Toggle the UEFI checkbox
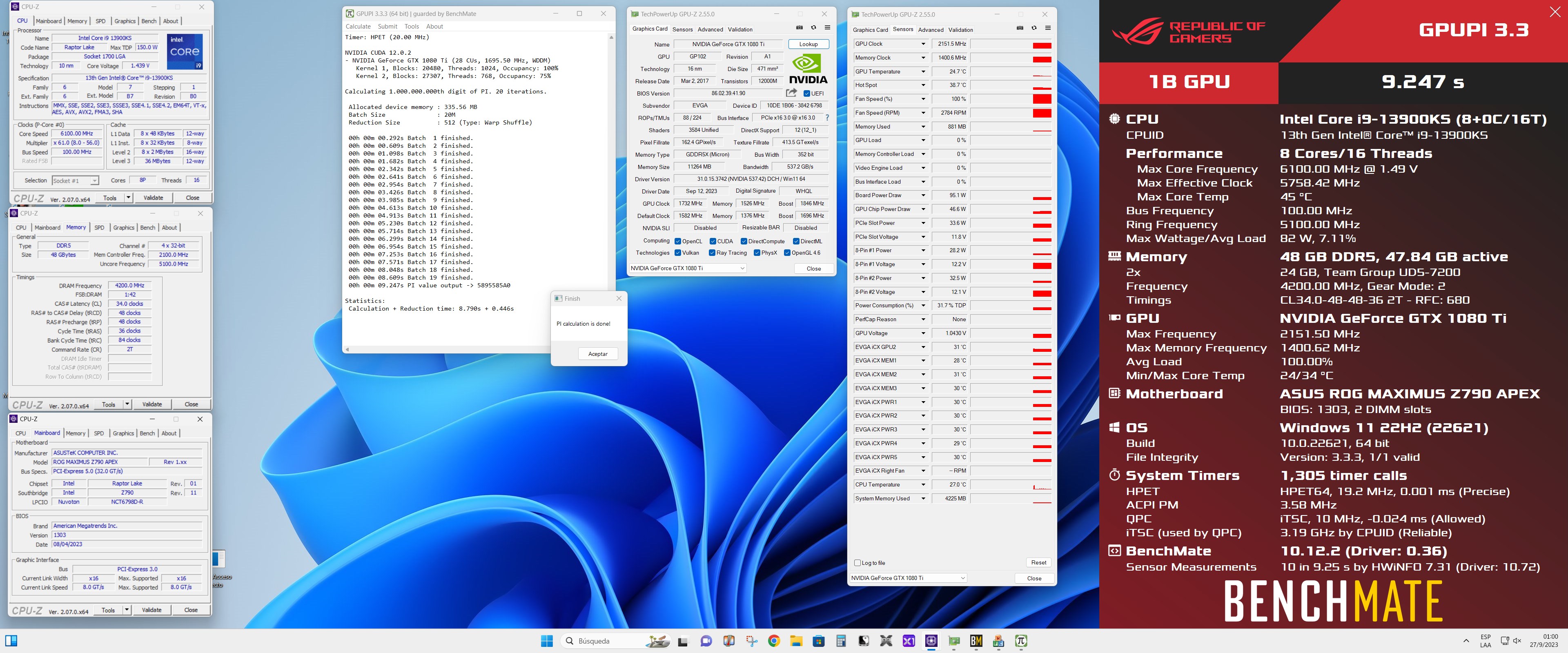This screenshot has height=653, width=1568. click(x=806, y=93)
